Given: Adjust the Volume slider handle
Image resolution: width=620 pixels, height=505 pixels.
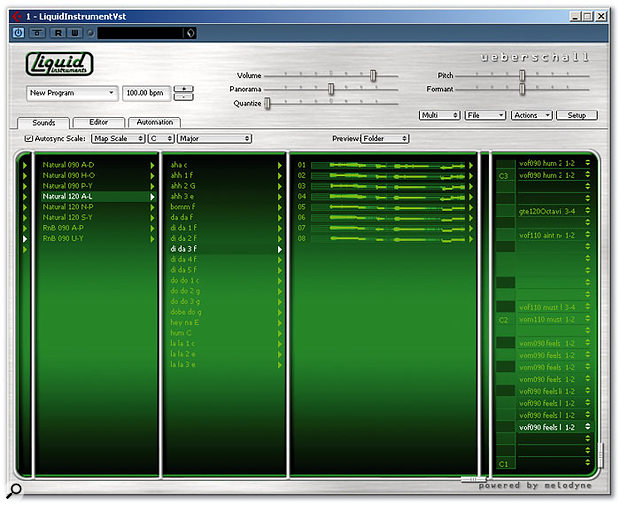Looking at the screenshot, I should coord(373,75).
